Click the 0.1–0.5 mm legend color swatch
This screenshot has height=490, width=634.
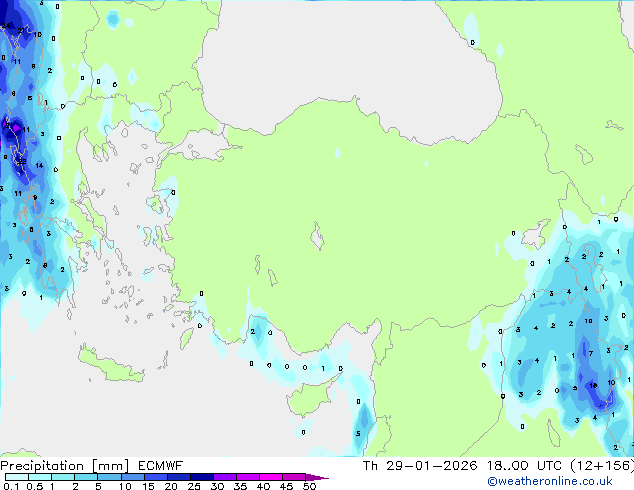[x=17, y=477]
